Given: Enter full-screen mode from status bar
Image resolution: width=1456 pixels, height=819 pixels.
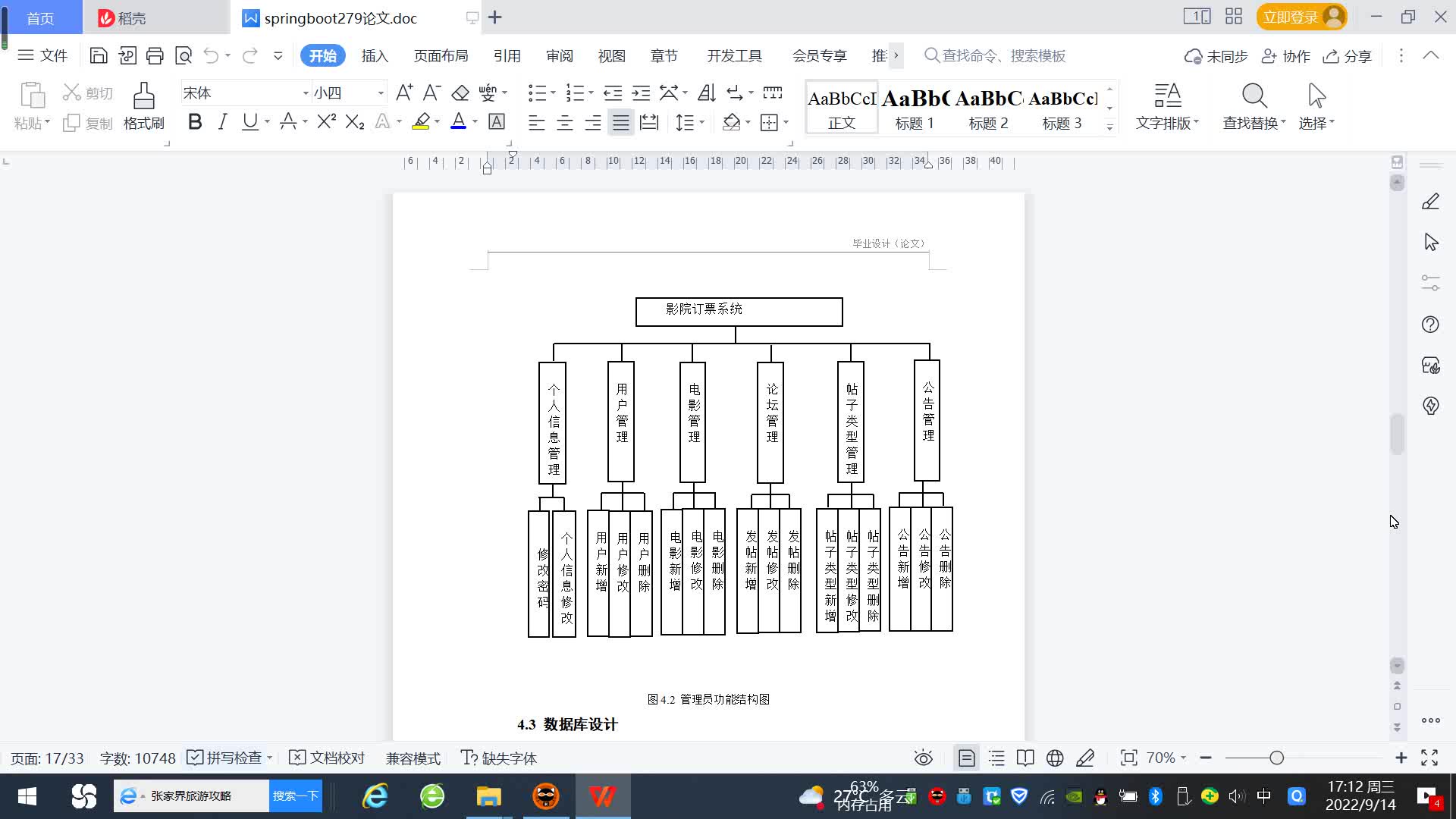Looking at the screenshot, I should [1429, 758].
